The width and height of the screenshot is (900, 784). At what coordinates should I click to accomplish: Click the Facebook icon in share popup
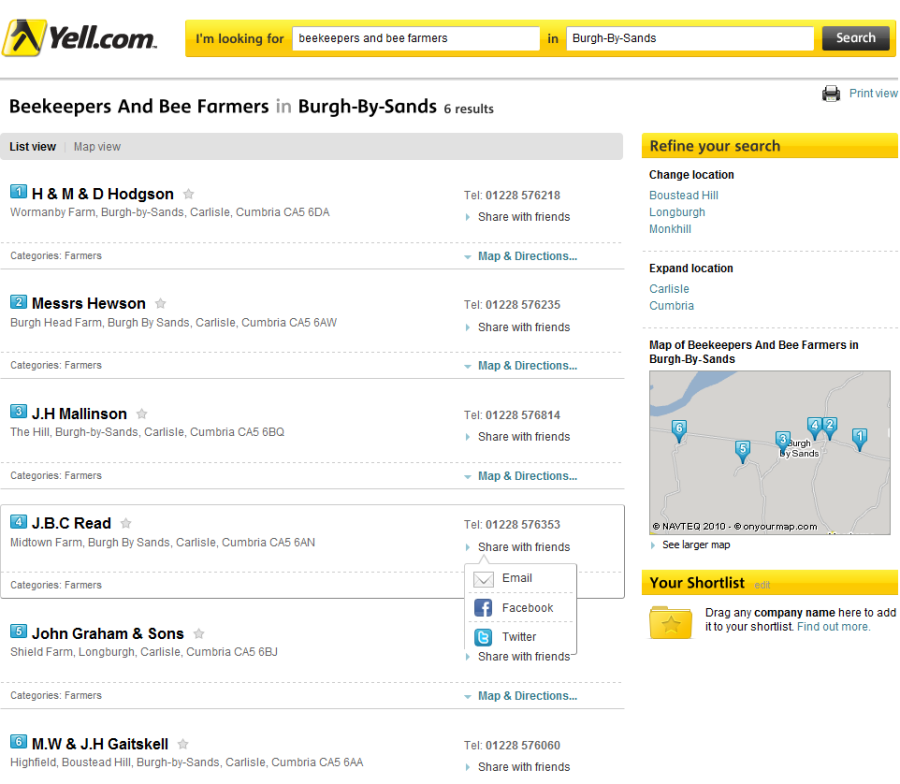click(483, 608)
